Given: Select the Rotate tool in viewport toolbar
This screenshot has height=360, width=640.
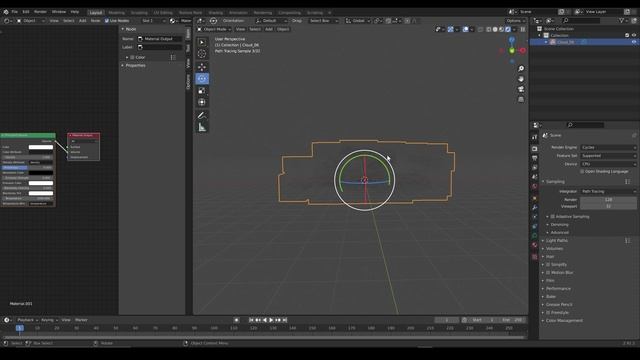Looking at the screenshot, I should coord(202,79).
